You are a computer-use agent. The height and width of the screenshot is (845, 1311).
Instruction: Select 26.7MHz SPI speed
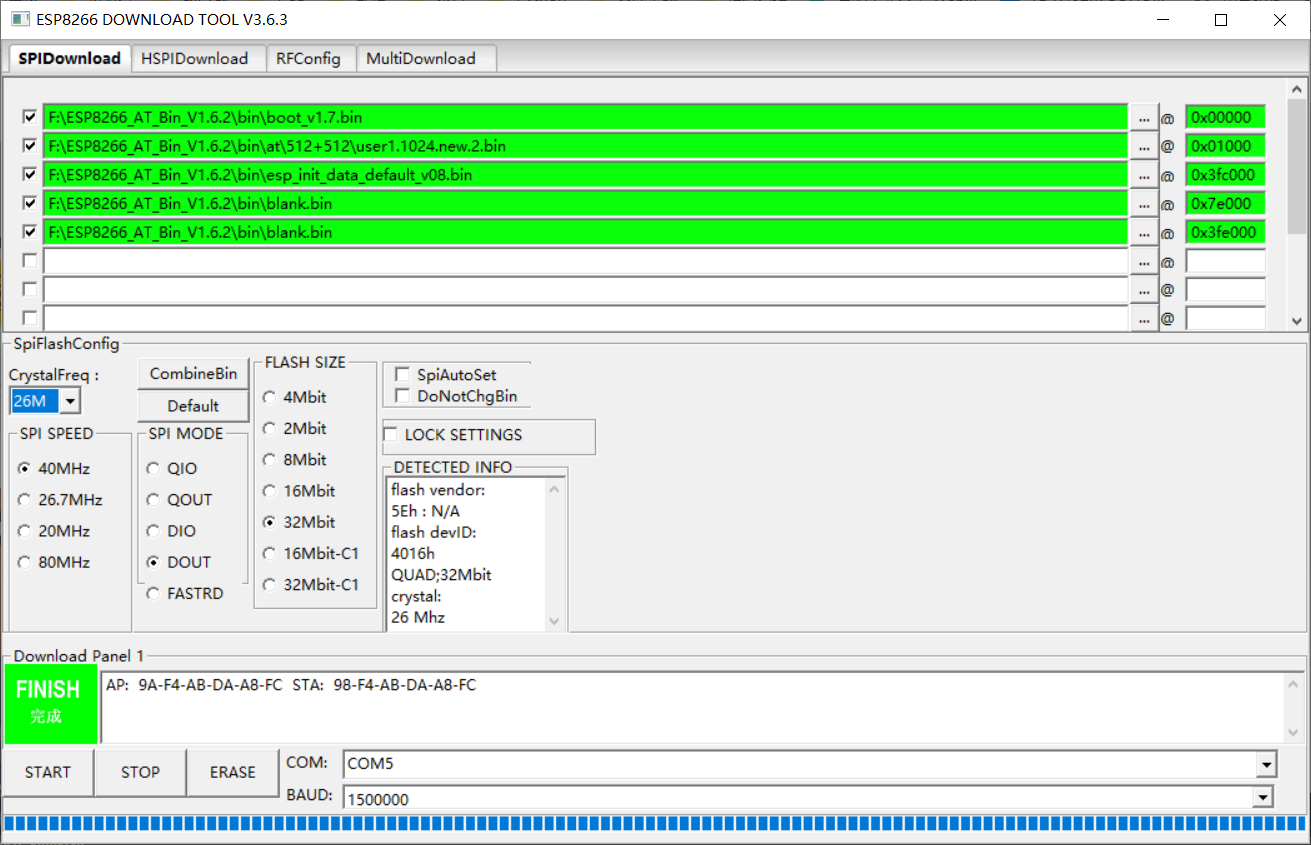tap(60, 499)
